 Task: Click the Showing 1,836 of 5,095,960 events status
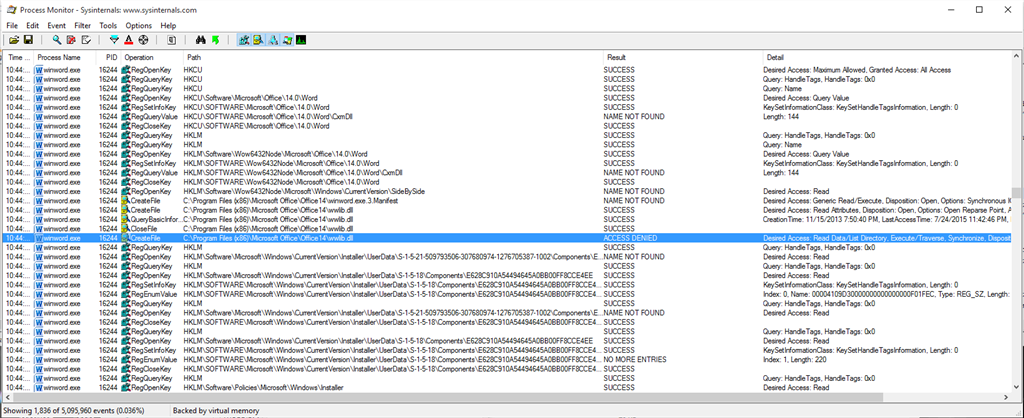pos(74,411)
